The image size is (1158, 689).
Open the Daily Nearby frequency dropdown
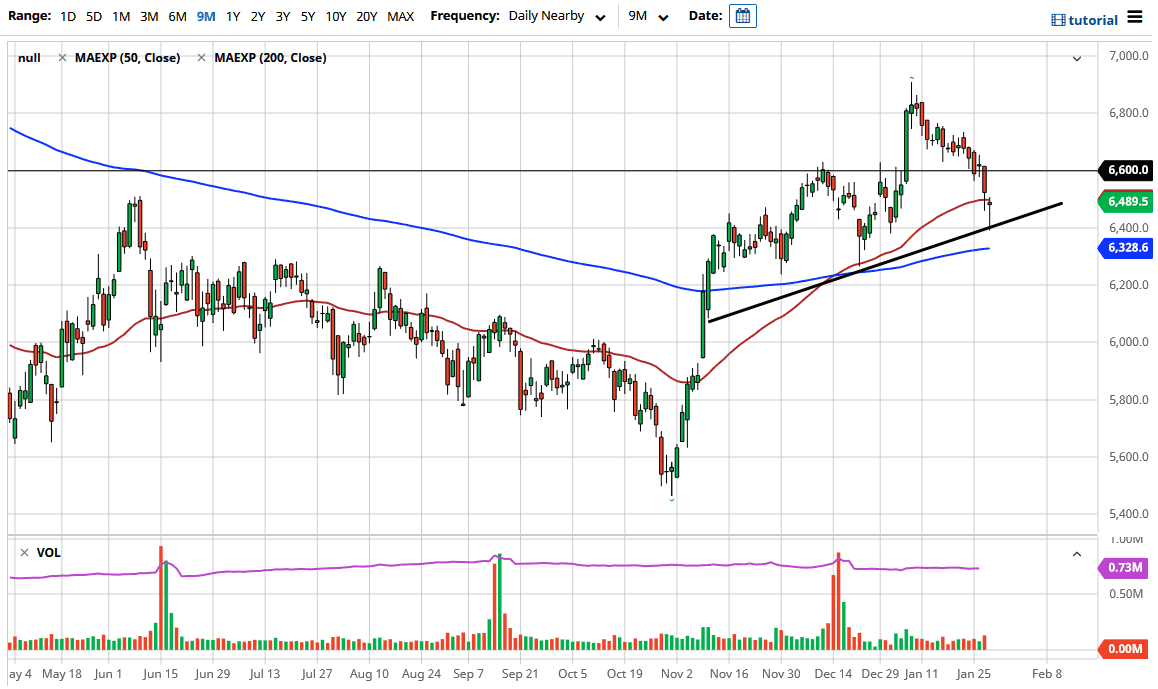click(x=557, y=16)
